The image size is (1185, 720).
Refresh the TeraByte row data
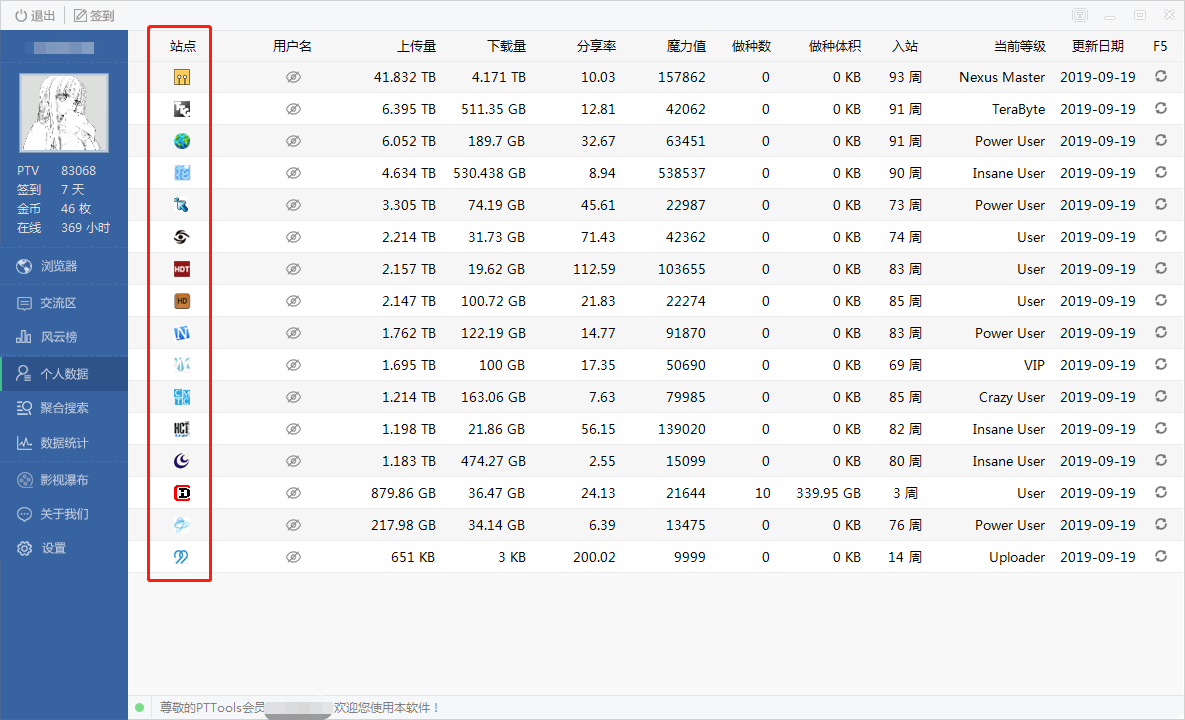click(x=1161, y=109)
